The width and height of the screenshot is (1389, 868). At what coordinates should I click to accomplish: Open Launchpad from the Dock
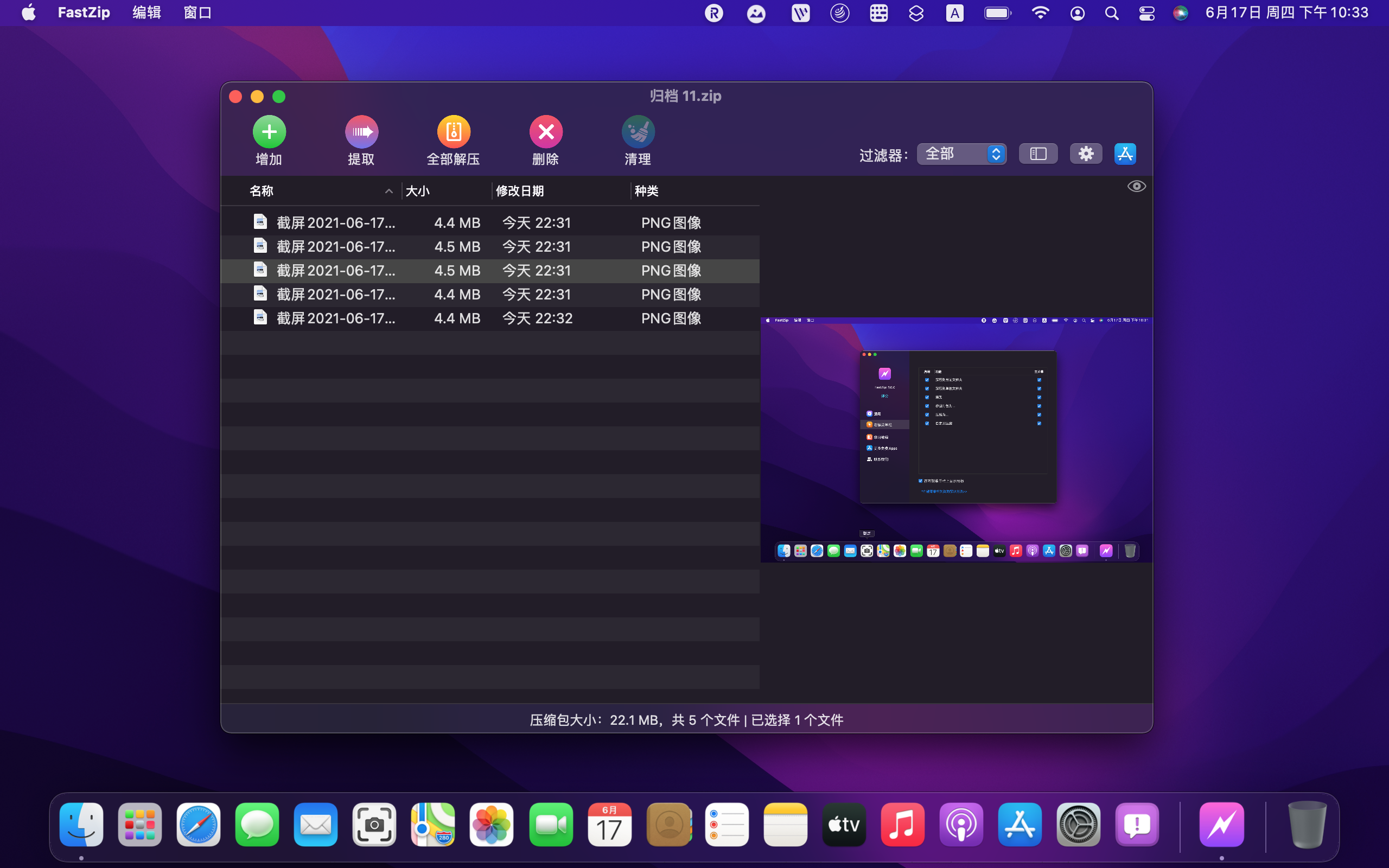tap(139, 825)
